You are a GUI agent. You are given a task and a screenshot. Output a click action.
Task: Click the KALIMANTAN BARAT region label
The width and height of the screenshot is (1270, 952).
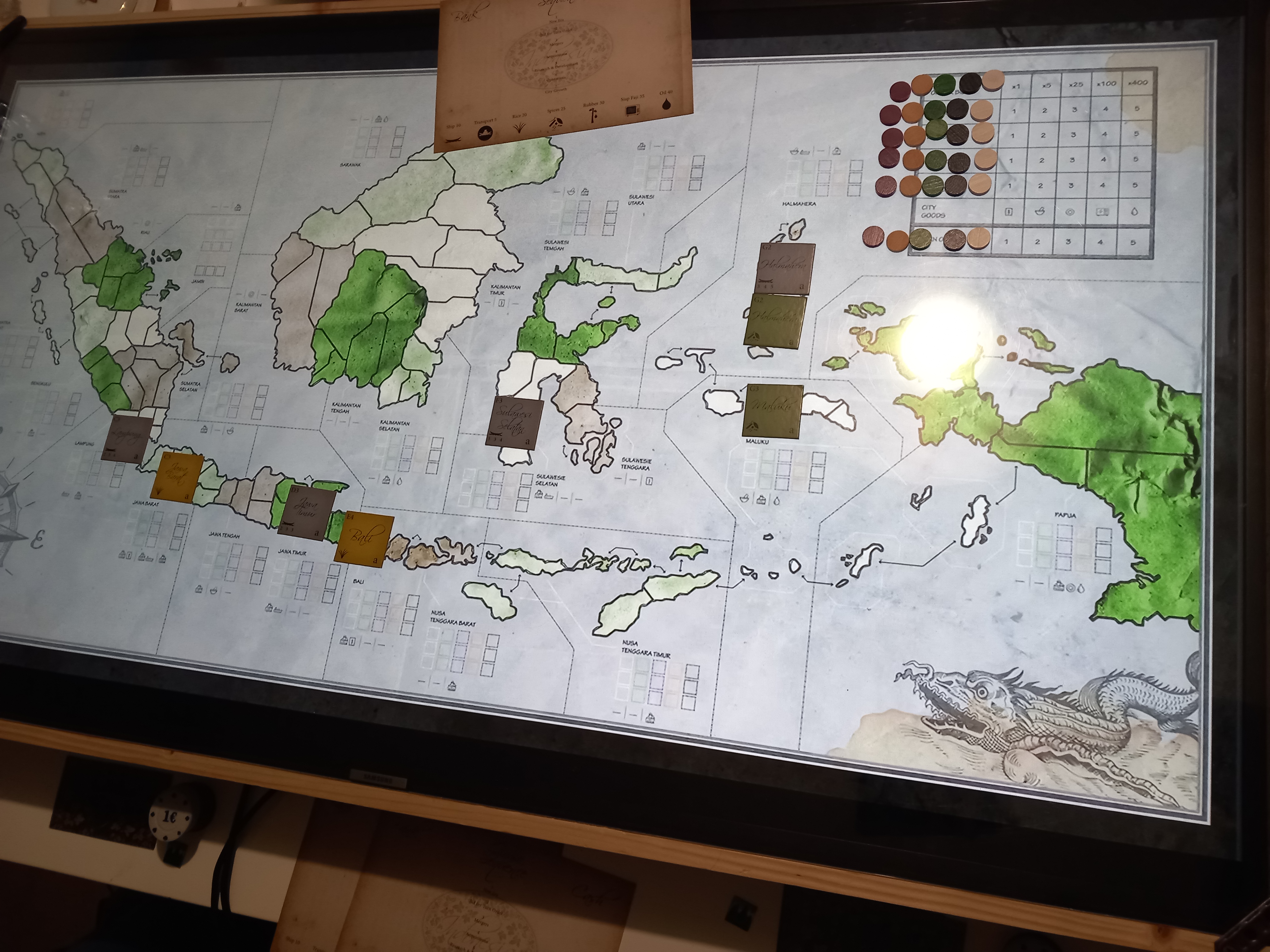(248, 308)
